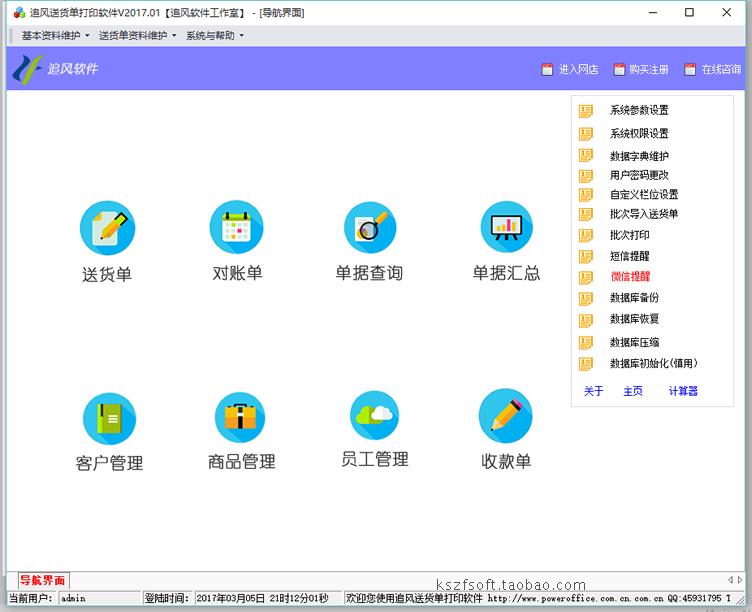
Task: Click the icon beside 数据字典维护
Action: pyautogui.click(x=586, y=155)
